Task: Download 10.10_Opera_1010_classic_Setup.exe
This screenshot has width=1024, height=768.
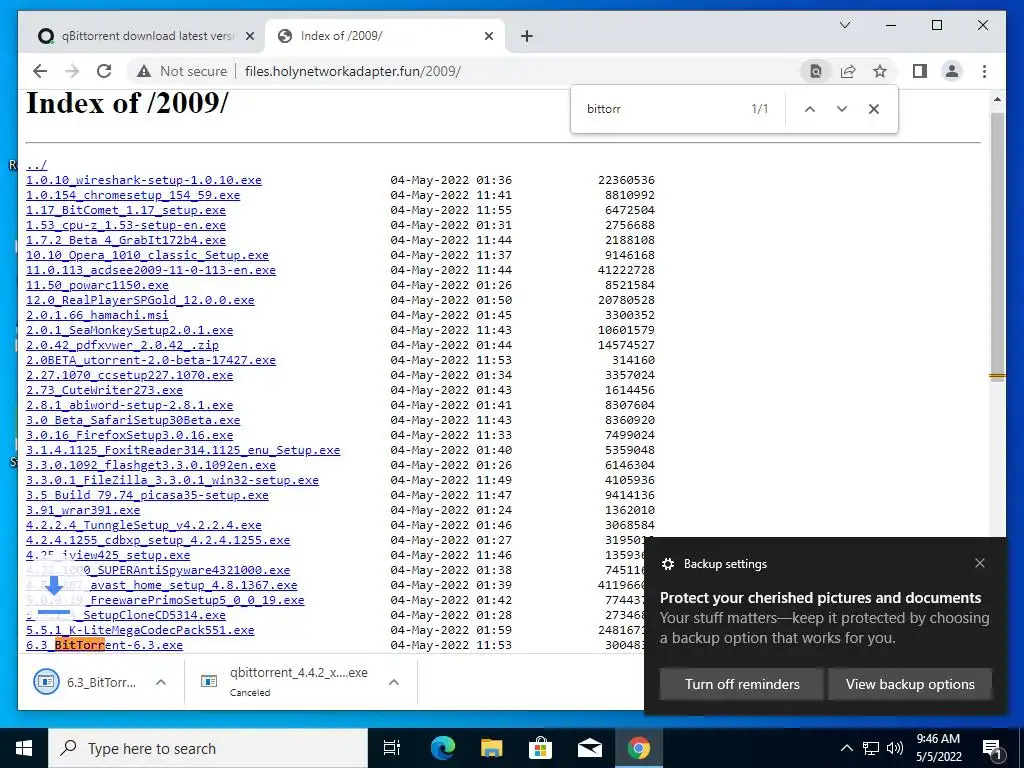Action: click(148, 255)
